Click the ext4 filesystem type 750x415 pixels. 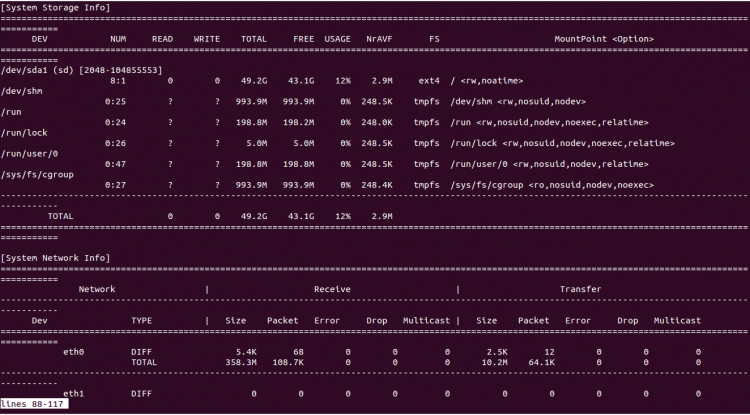click(427, 80)
